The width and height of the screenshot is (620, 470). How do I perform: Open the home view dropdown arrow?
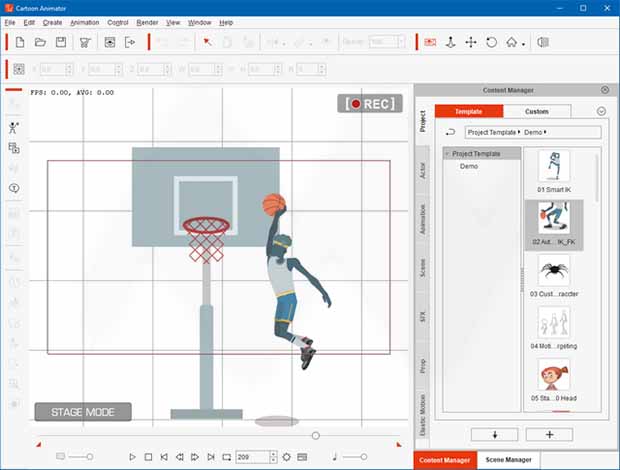[524, 43]
